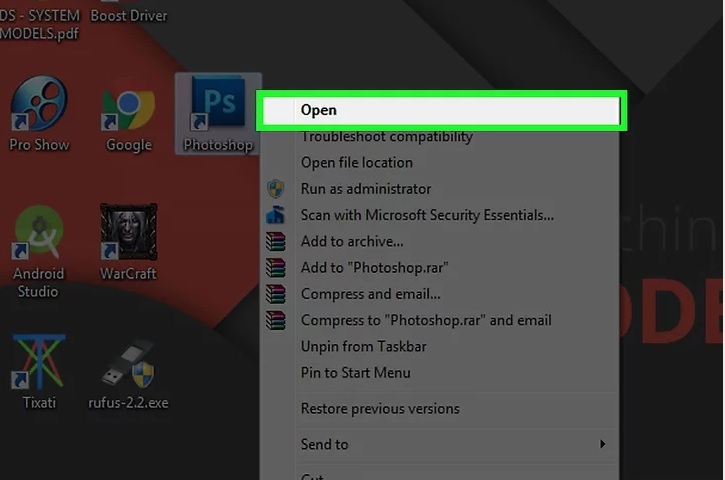Viewport: 725px width, 480px height.
Task: Choose Add to "Photoshop.rar"
Action: pyautogui.click(x=439, y=268)
